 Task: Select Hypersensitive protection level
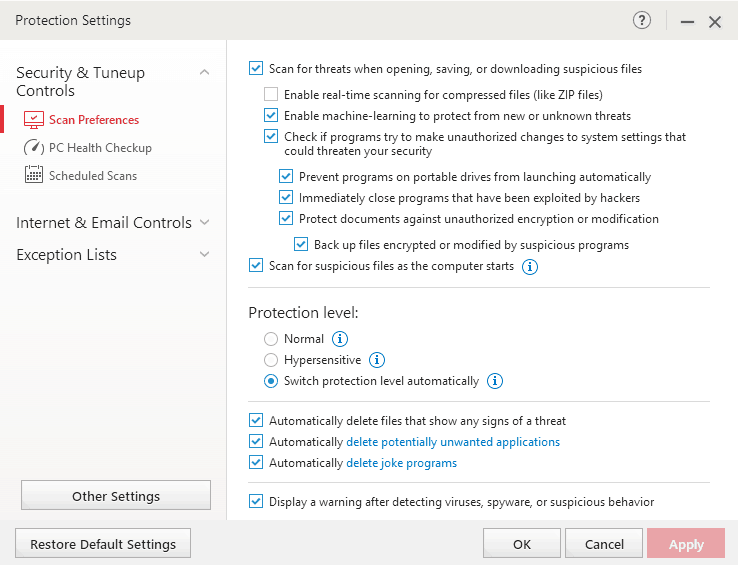click(271, 360)
